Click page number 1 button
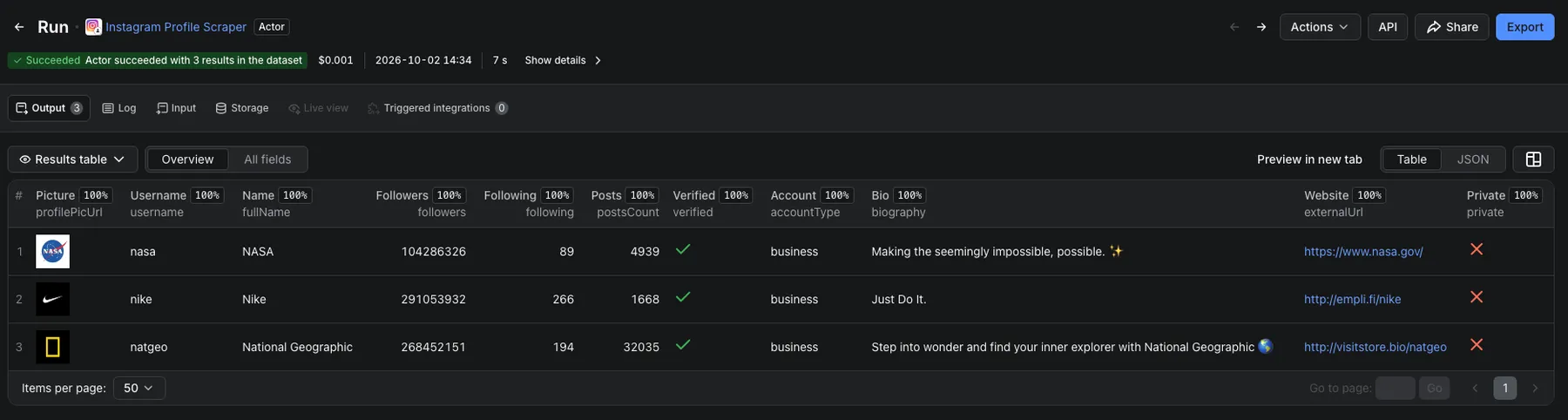 [x=1504, y=388]
